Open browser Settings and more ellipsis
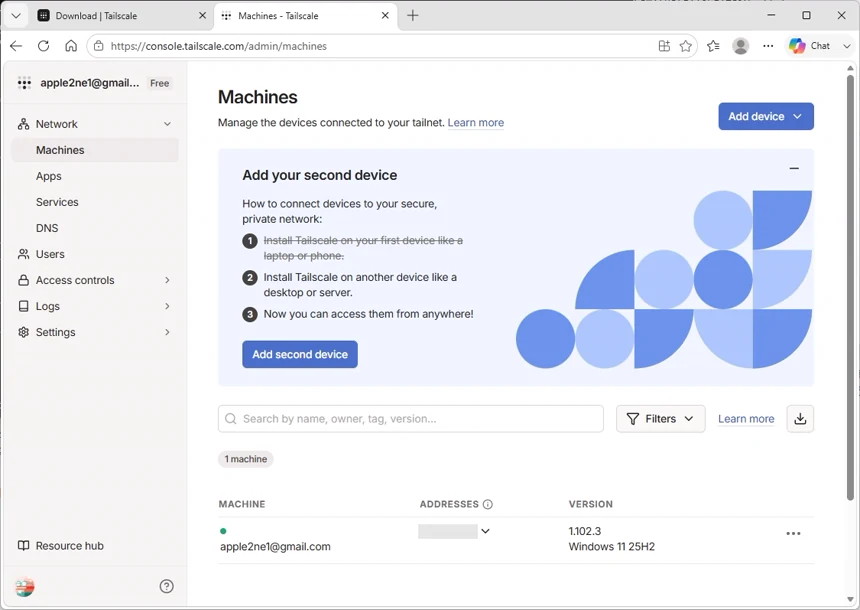This screenshot has height=610, width=860. (x=768, y=46)
